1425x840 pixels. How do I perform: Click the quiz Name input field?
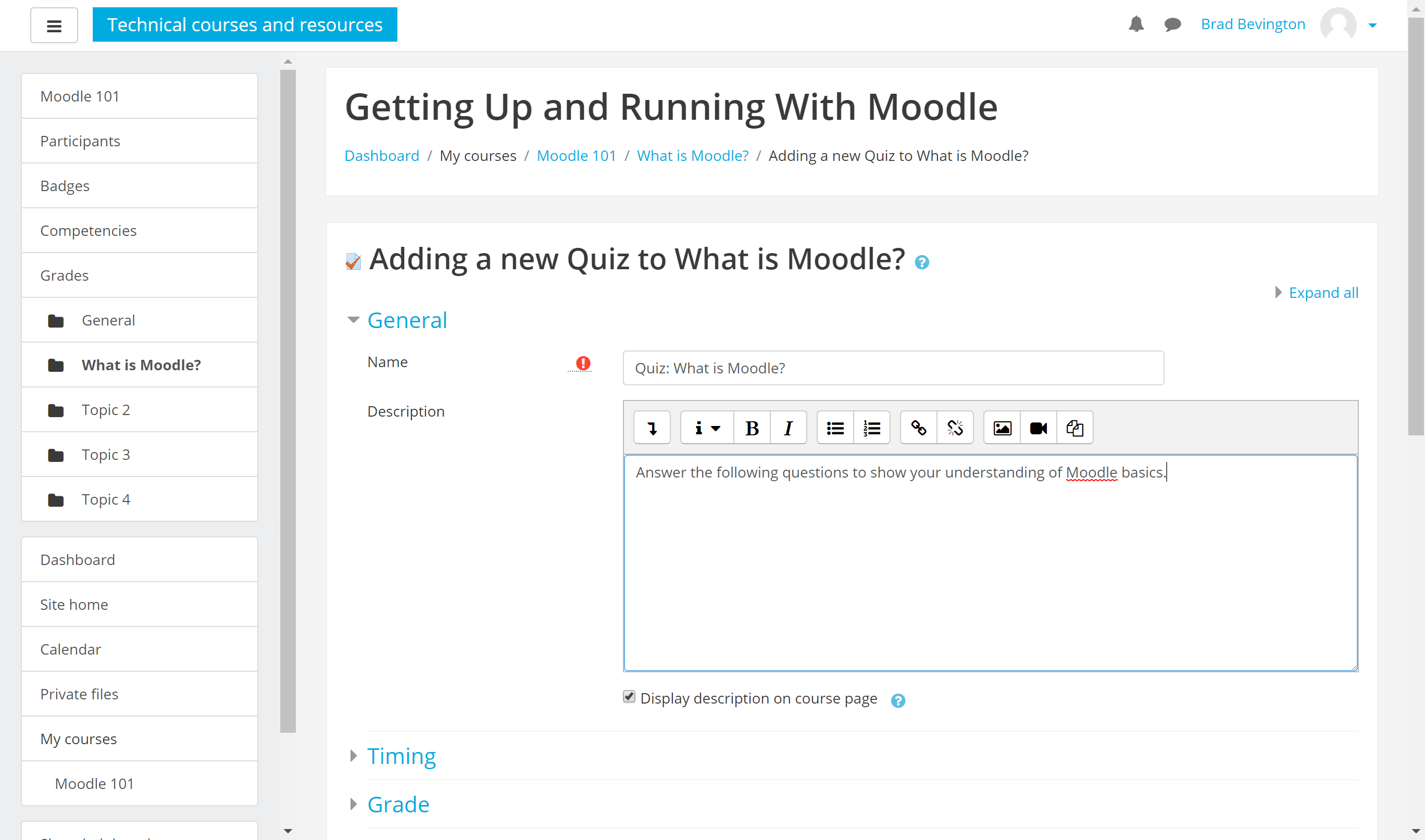pyautogui.click(x=893, y=368)
